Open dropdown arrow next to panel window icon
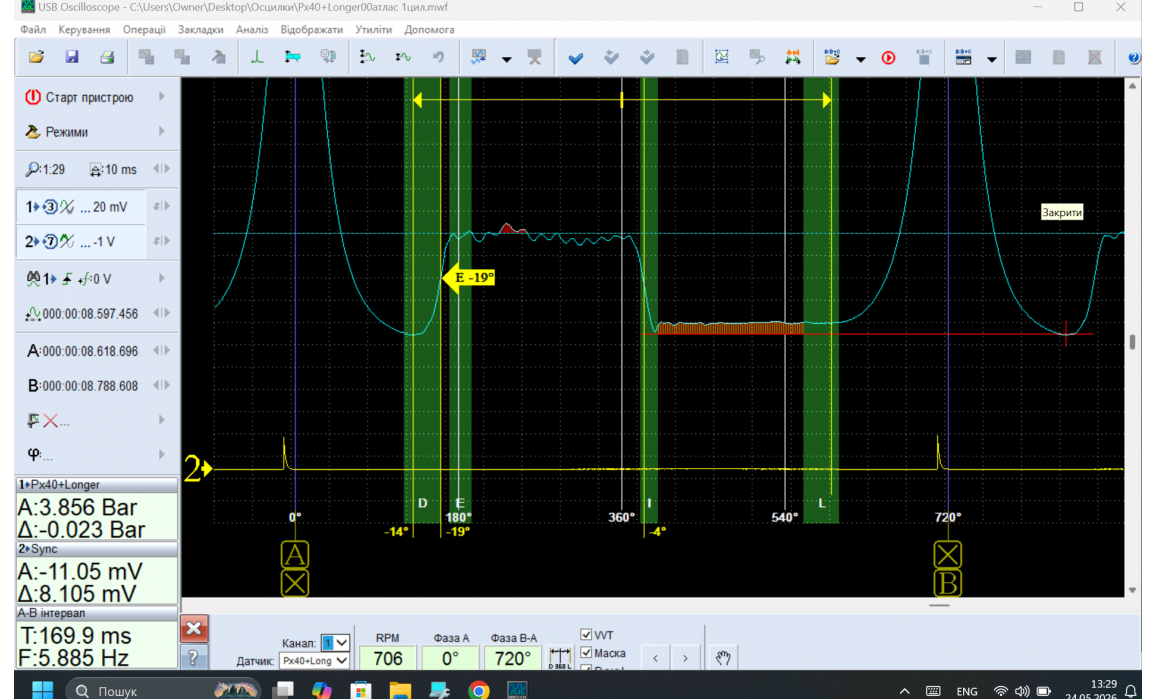This screenshot has height=700, width=1156. point(992,59)
